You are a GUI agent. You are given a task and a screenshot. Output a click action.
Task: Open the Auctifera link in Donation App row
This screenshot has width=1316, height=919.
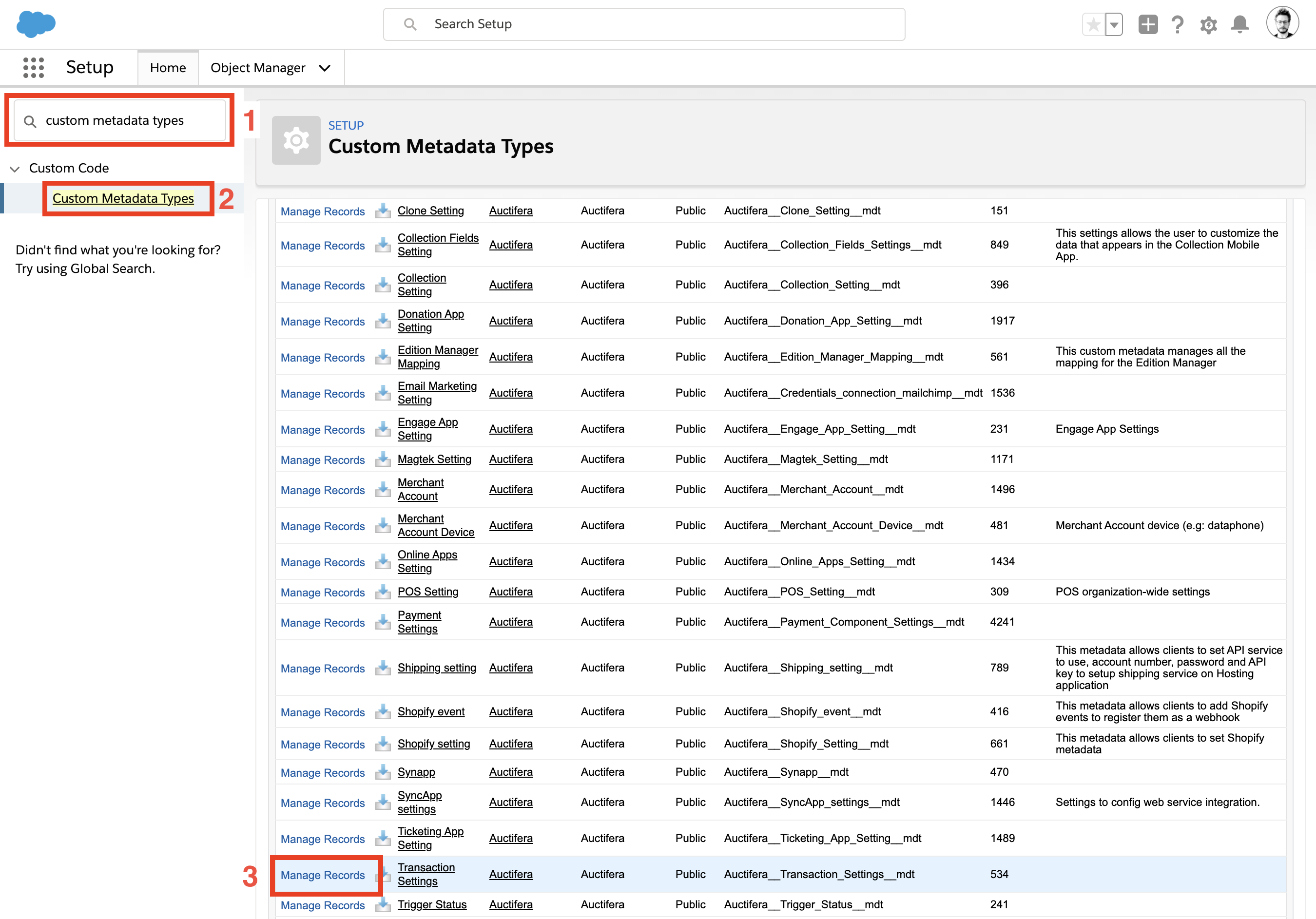(510, 321)
